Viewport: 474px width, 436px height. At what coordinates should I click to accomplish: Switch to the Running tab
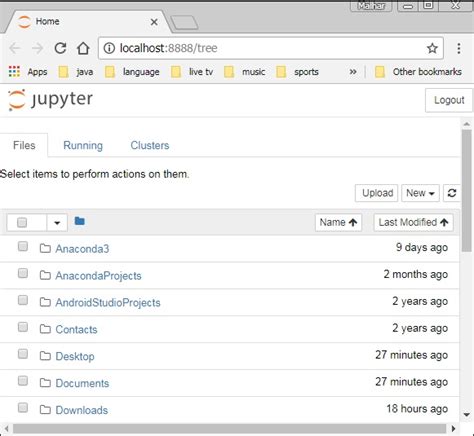pos(83,145)
